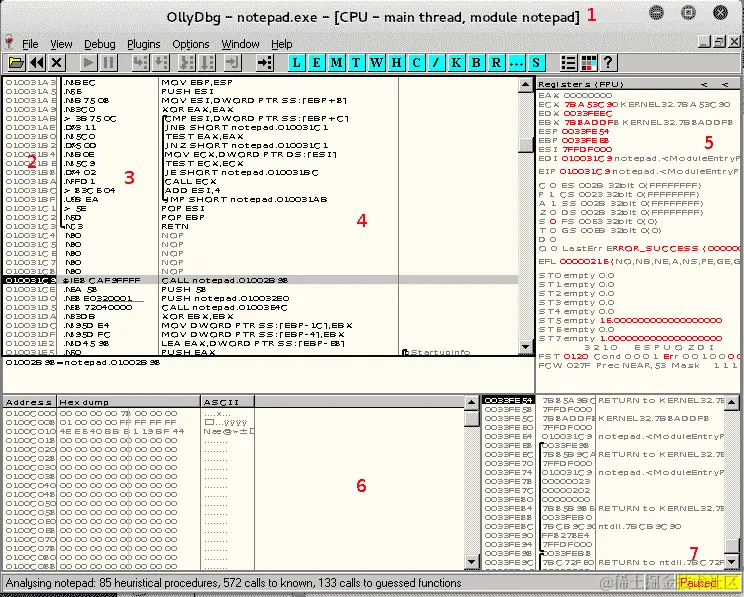Show the Log window with the L button
The height and width of the screenshot is (597, 744).
click(x=297, y=63)
